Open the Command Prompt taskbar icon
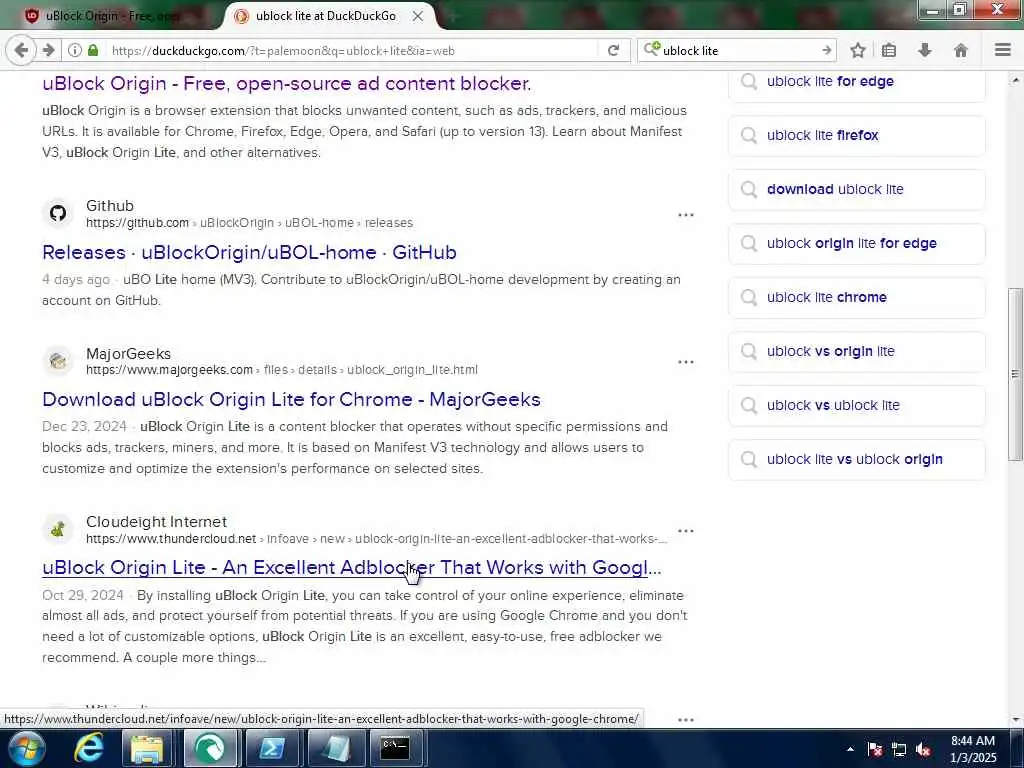The width and height of the screenshot is (1024, 768). coord(396,748)
